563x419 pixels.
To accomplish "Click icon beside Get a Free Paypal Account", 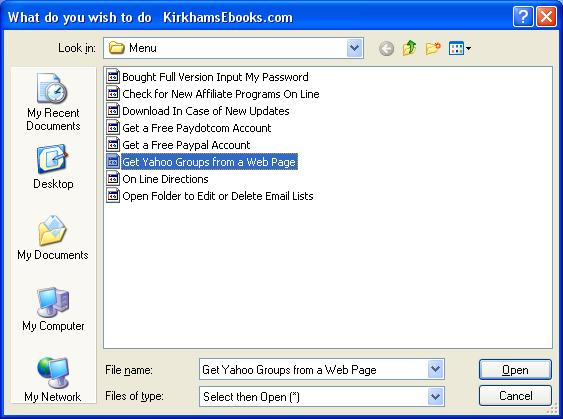I will pyautogui.click(x=113, y=145).
